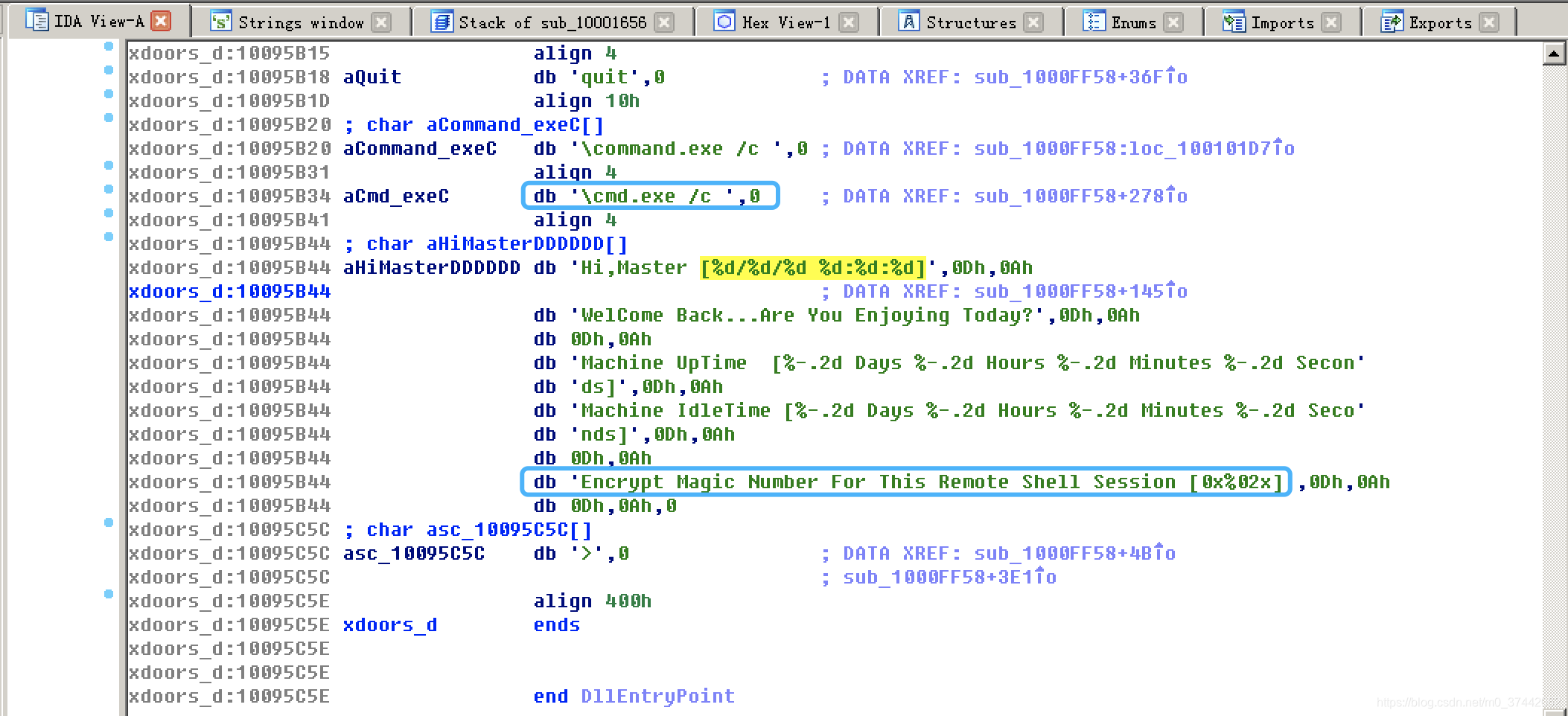
Task: Open the Structures tab
Action: click(971, 22)
